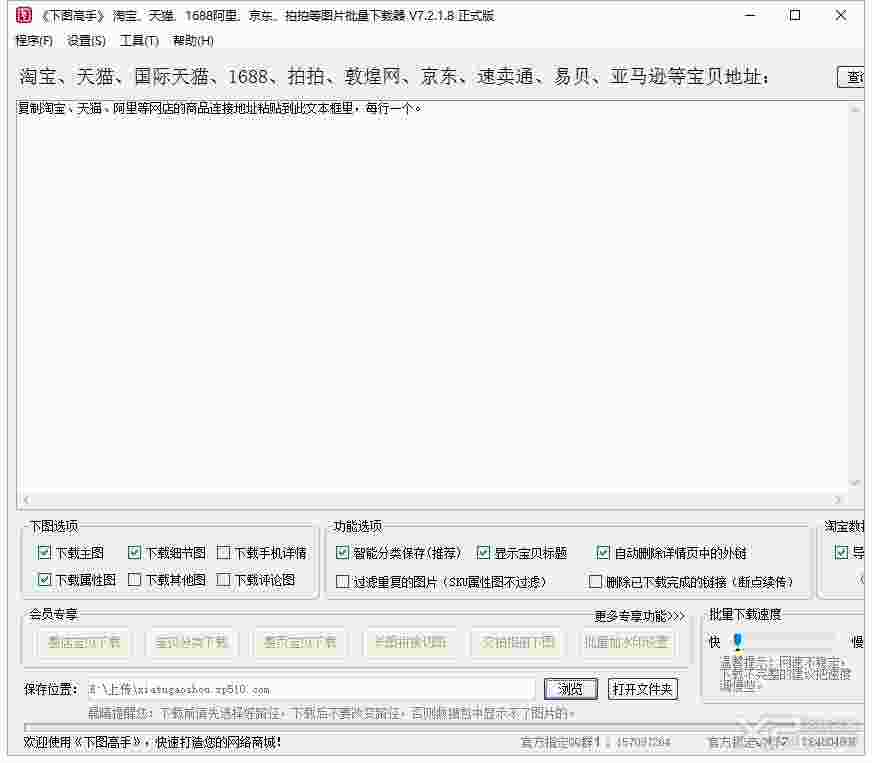The height and width of the screenshot is (763, 872).
Task: Click the text area's scroll-down arrow
Action: click(855, 483)
